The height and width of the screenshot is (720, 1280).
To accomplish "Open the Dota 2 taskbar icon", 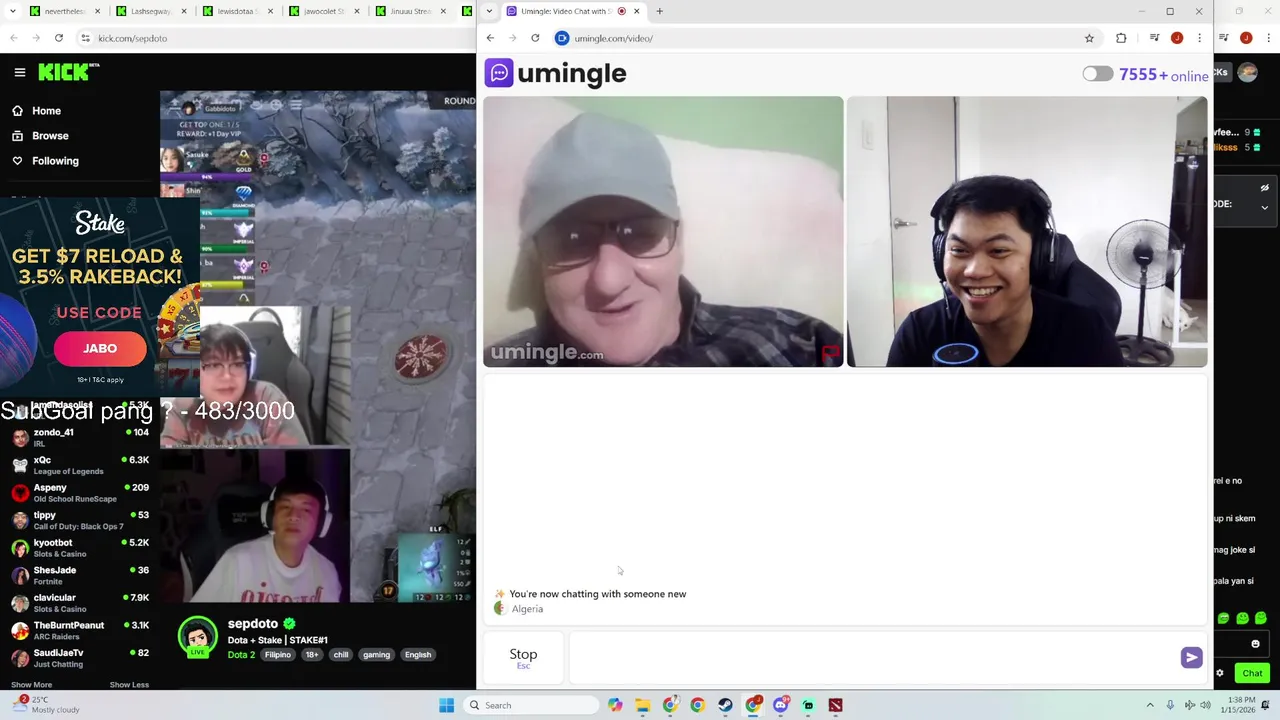I will 835,705.
